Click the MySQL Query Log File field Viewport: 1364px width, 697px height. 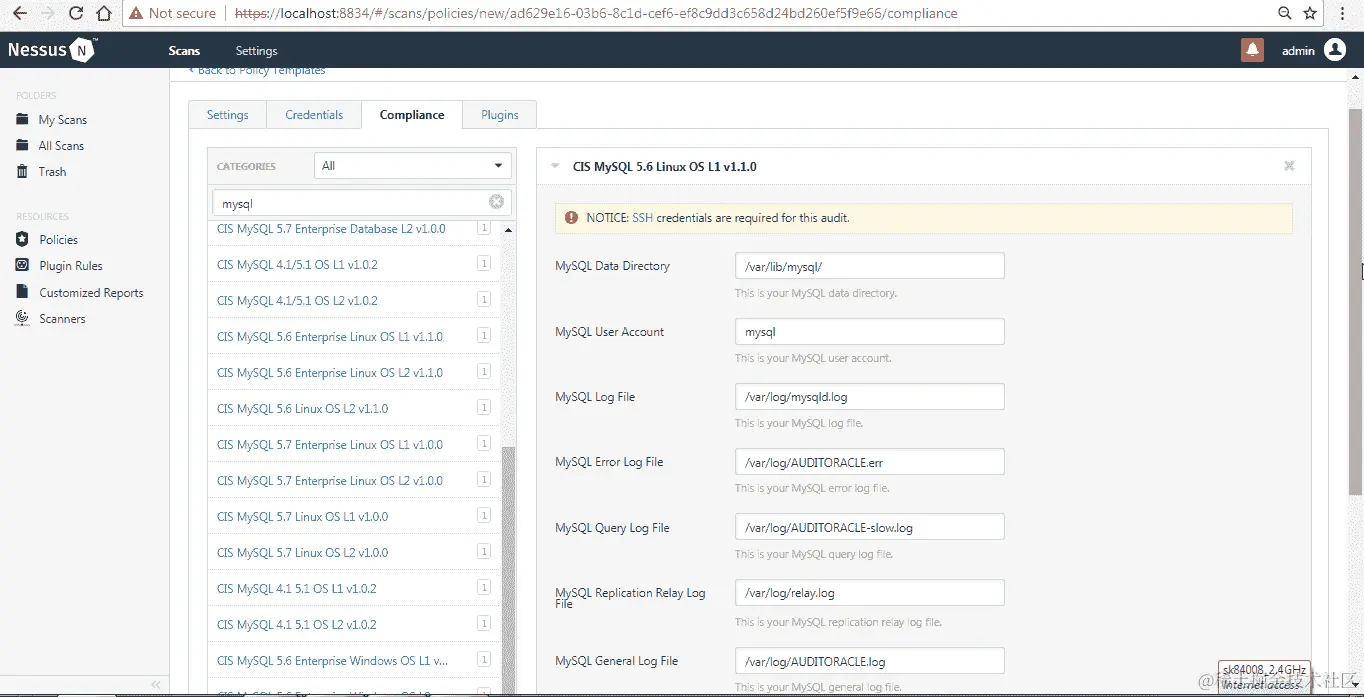[870, 527]
